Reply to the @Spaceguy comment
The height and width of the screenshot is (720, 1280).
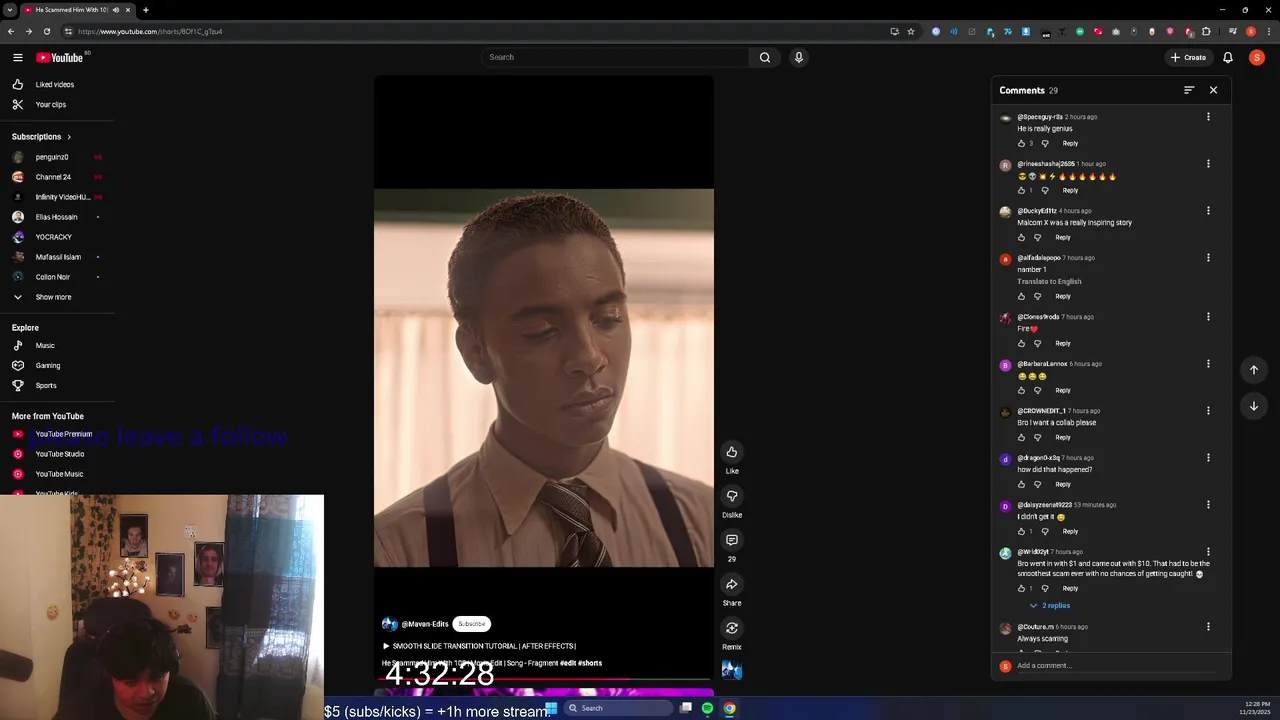[x=1070, y=143]
